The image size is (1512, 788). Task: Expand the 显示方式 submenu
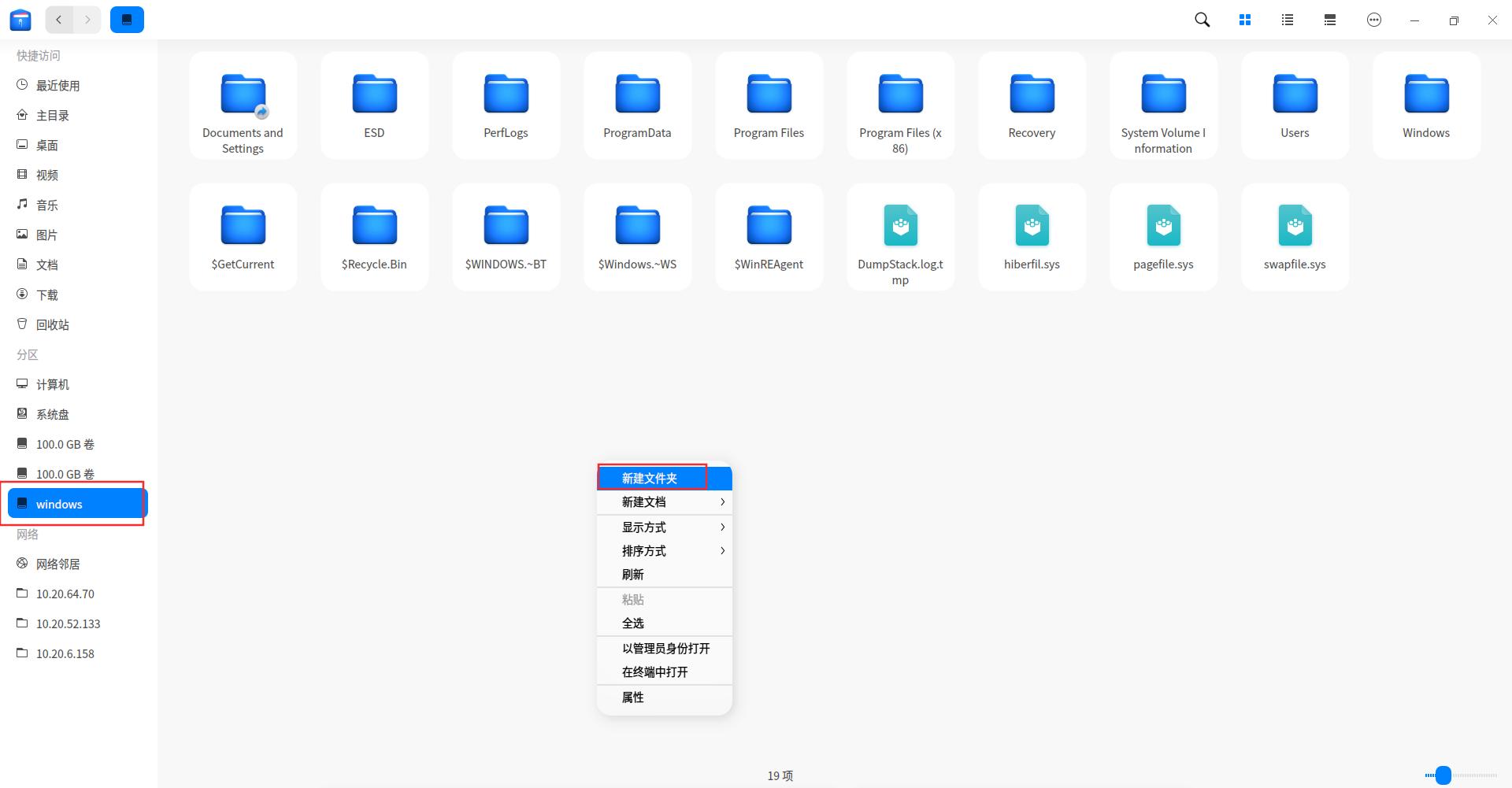665,527
